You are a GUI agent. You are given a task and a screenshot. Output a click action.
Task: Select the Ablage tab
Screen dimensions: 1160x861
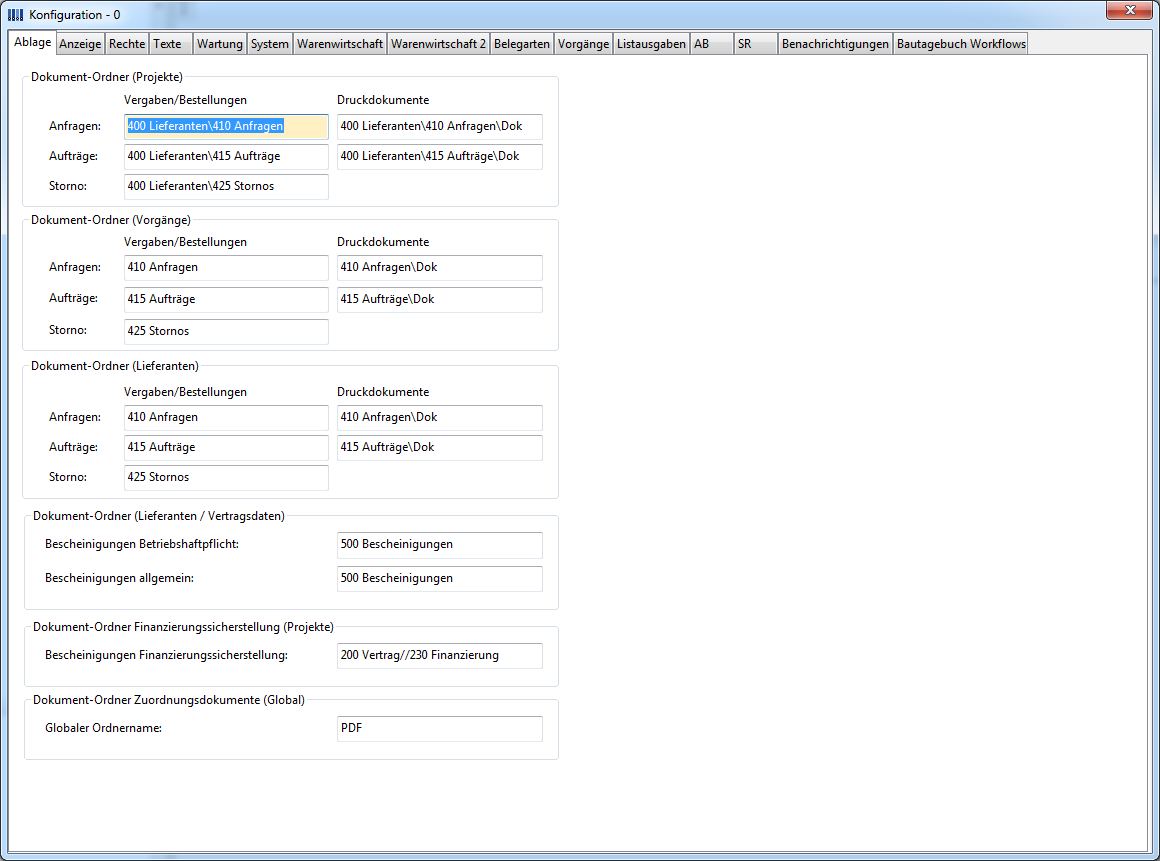click(33, 42)
